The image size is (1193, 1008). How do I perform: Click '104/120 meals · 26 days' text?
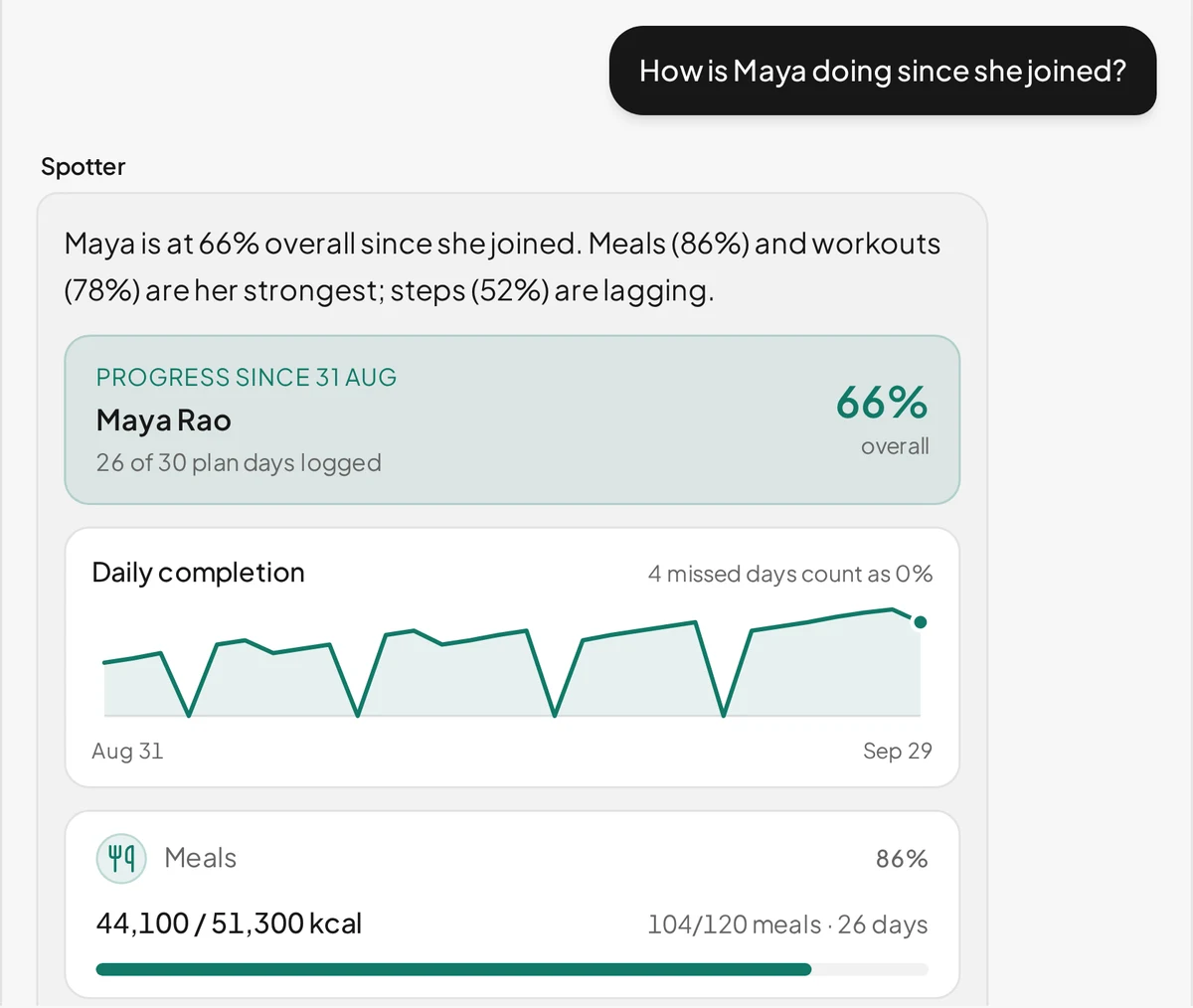[787, 924]
